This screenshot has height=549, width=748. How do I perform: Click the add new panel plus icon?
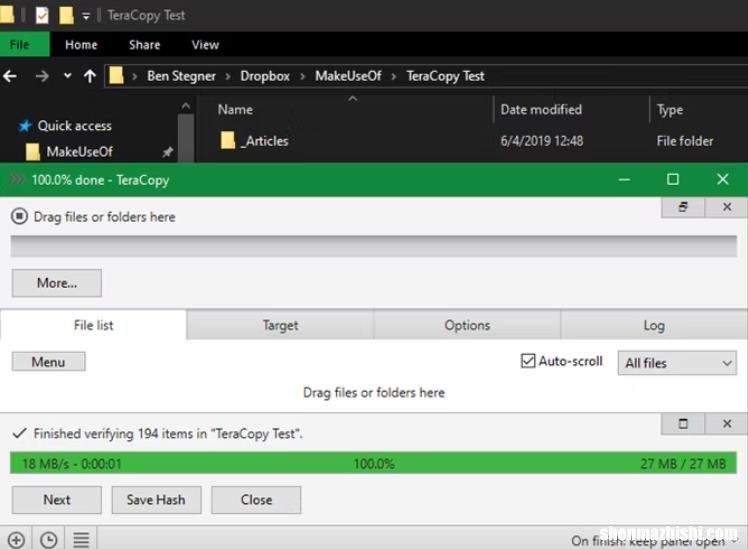(x=16, y=540)
